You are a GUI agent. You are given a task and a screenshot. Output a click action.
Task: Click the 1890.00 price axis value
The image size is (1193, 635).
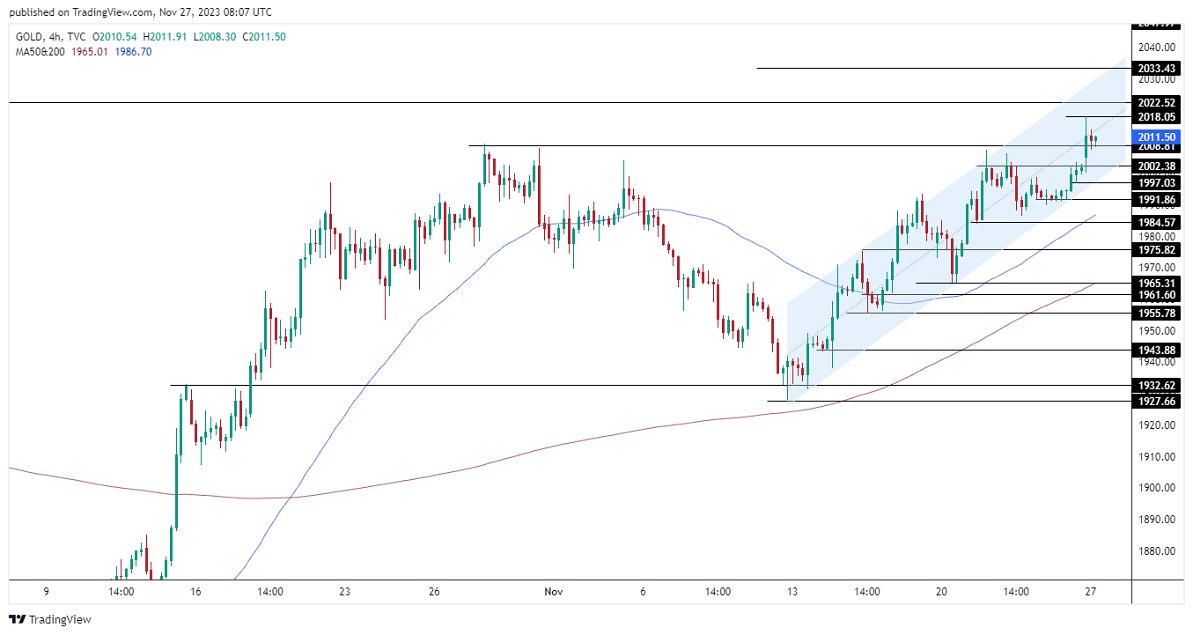tap(1156, 520)
